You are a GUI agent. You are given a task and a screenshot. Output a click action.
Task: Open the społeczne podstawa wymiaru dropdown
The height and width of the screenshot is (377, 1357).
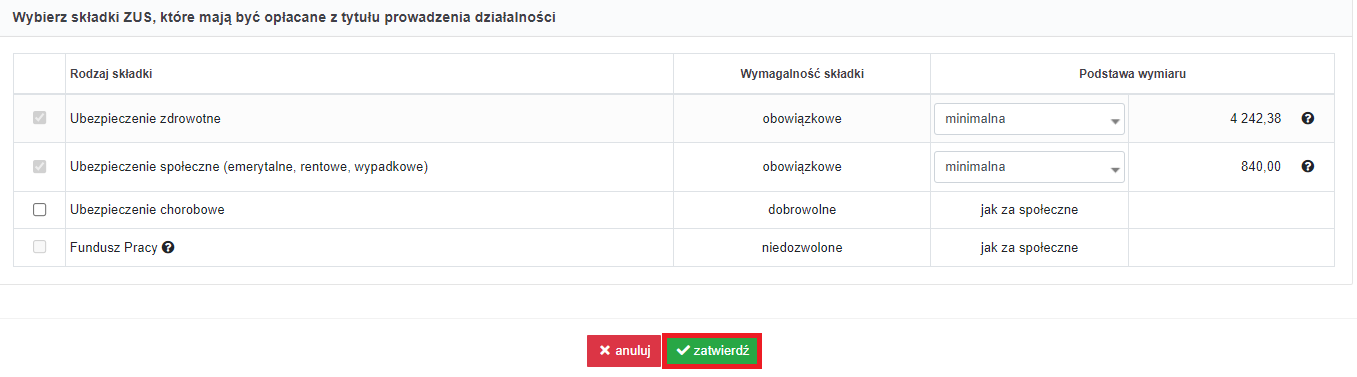coord(1029,167)
